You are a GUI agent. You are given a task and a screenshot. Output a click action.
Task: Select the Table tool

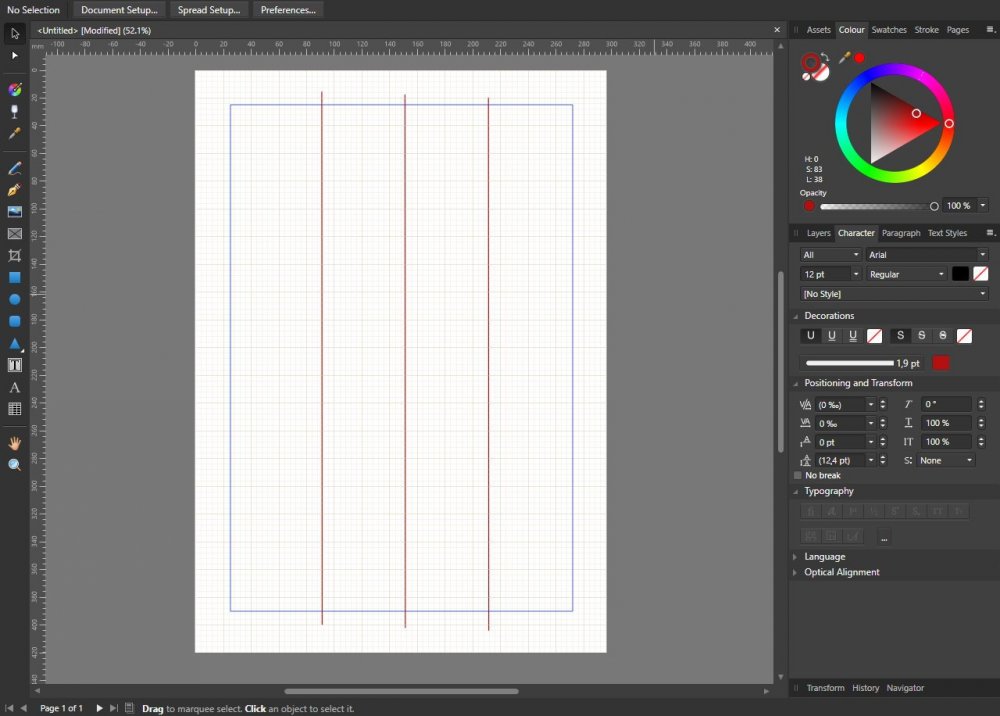(x=14, y=409)
